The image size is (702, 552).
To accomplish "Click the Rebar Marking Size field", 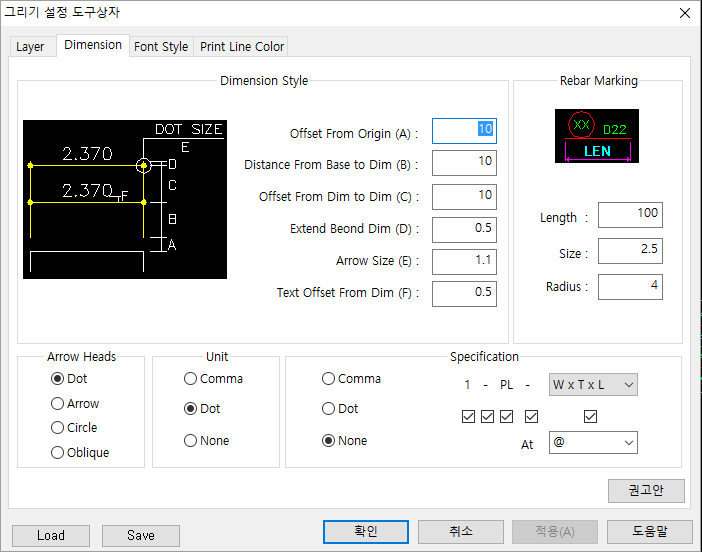I will [630, 251].
